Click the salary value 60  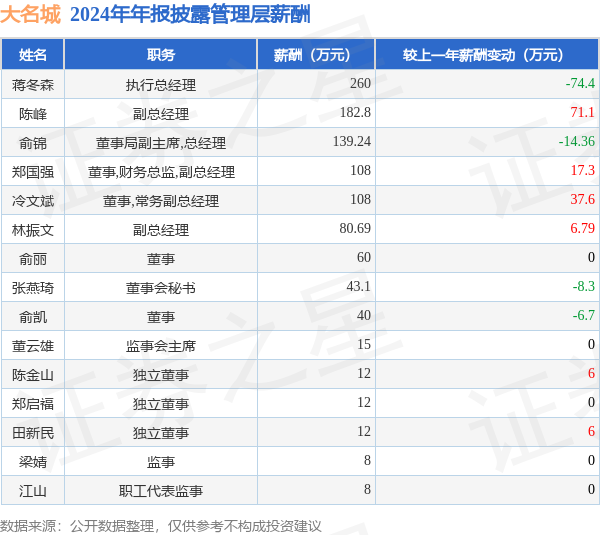364,257
